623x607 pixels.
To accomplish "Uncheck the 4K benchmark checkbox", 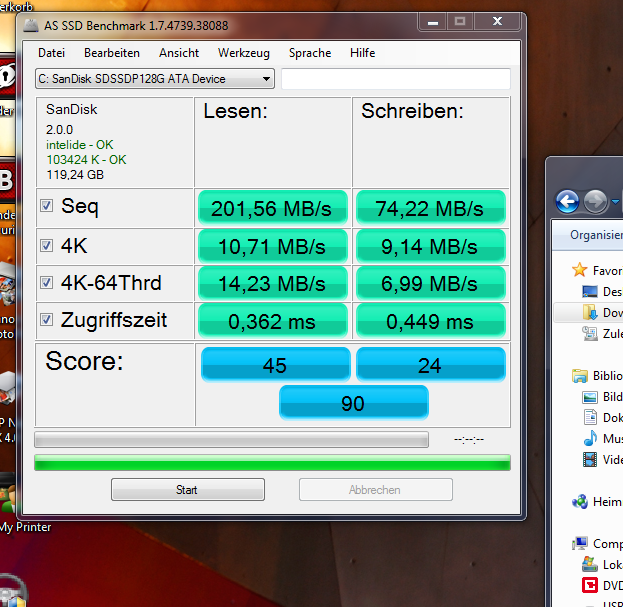I will 46,246.
